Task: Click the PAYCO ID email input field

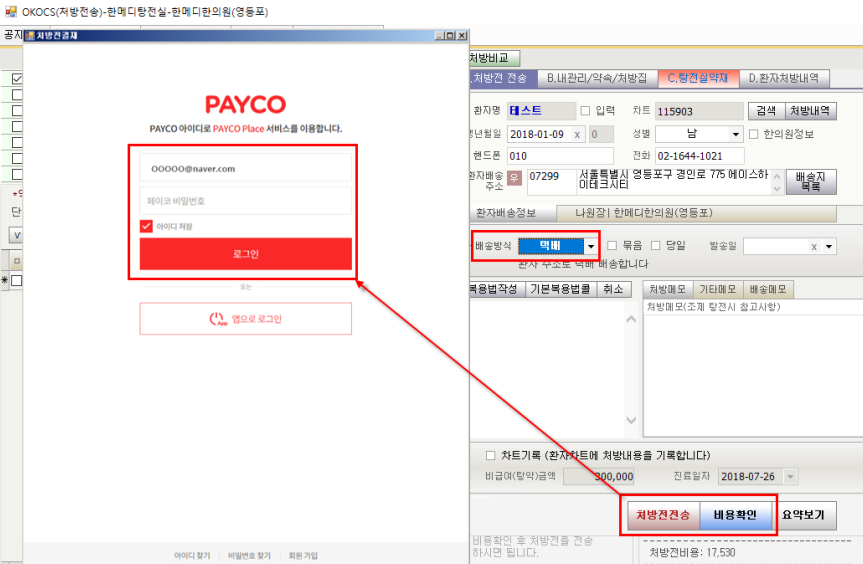Action: tap(245, 168)
